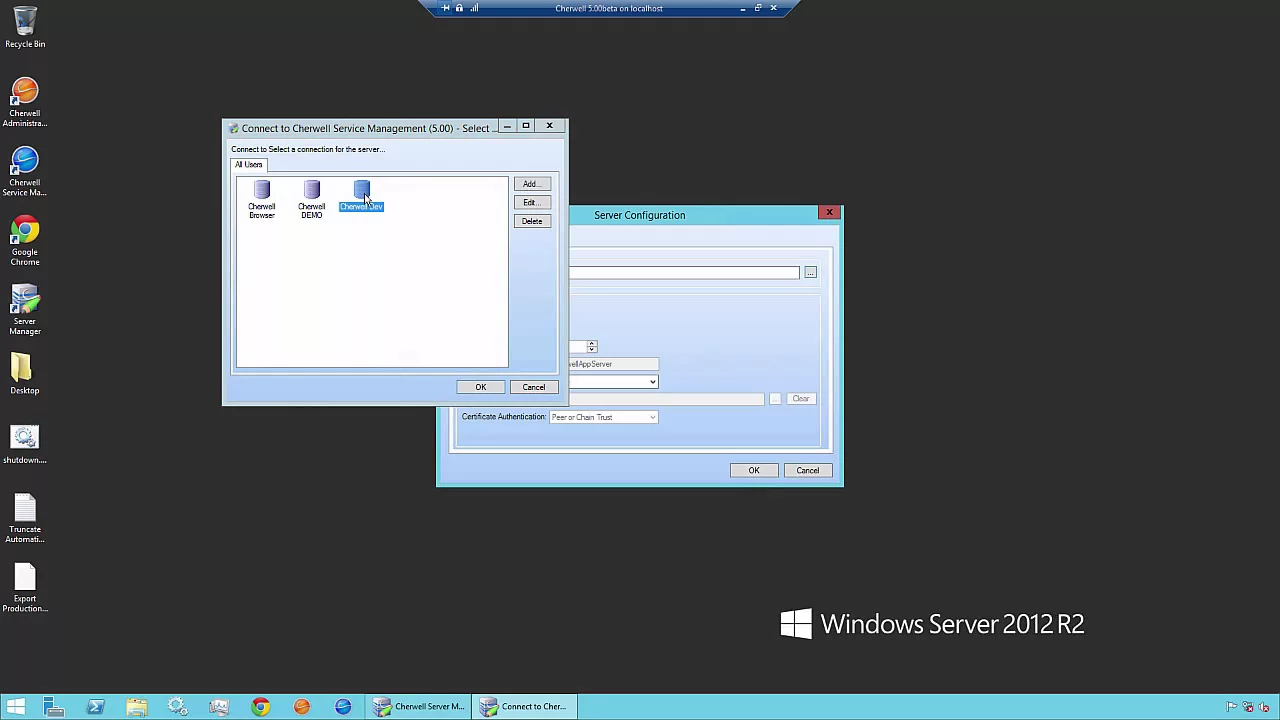Image resolution: width=1280 pixels, height=720 pixels.
Task: Open Cherwell Service Management desktop shortcut
Action: point(25,172)
